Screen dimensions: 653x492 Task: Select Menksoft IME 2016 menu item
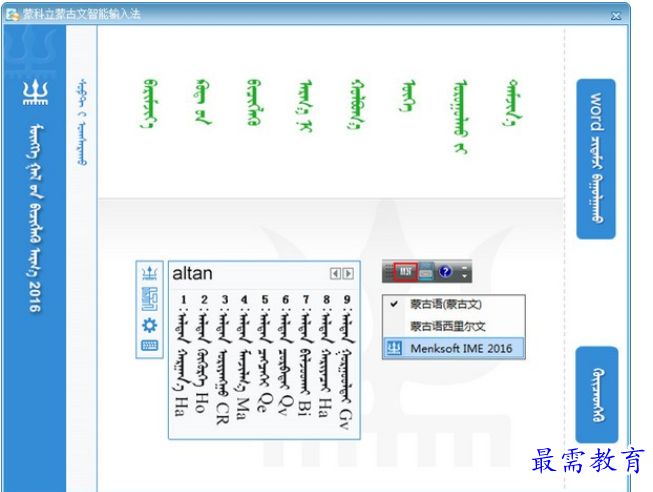pyautogui.click(x=454, y=348)
